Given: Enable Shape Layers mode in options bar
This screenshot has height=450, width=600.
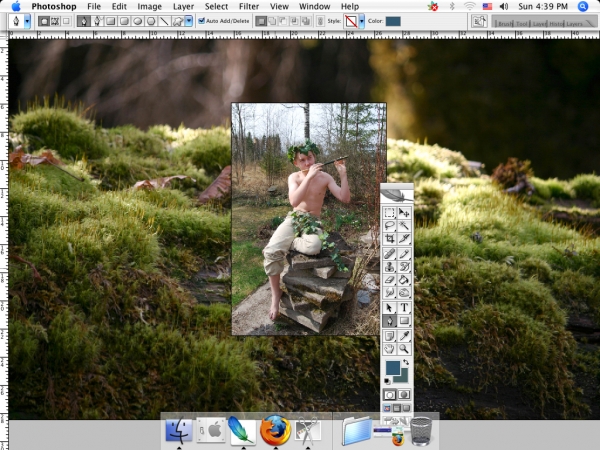Looking at the screenshot, I should pyautogui.click(x=44, y=21).
